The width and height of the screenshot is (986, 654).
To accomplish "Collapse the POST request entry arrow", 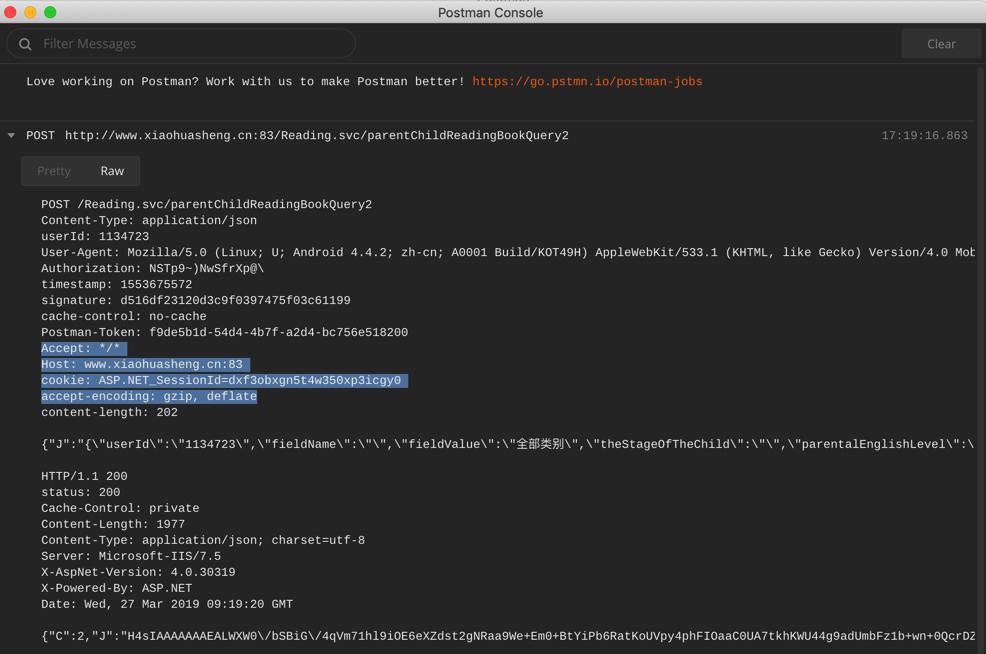I will (12, 136).
